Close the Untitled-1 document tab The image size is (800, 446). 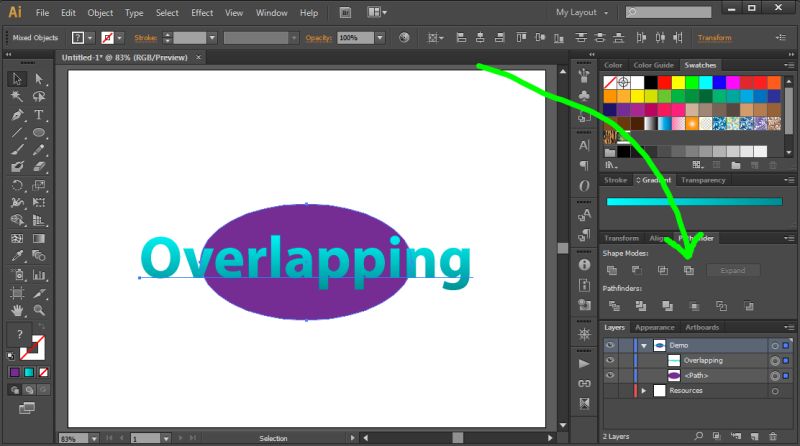click(199, 58)
